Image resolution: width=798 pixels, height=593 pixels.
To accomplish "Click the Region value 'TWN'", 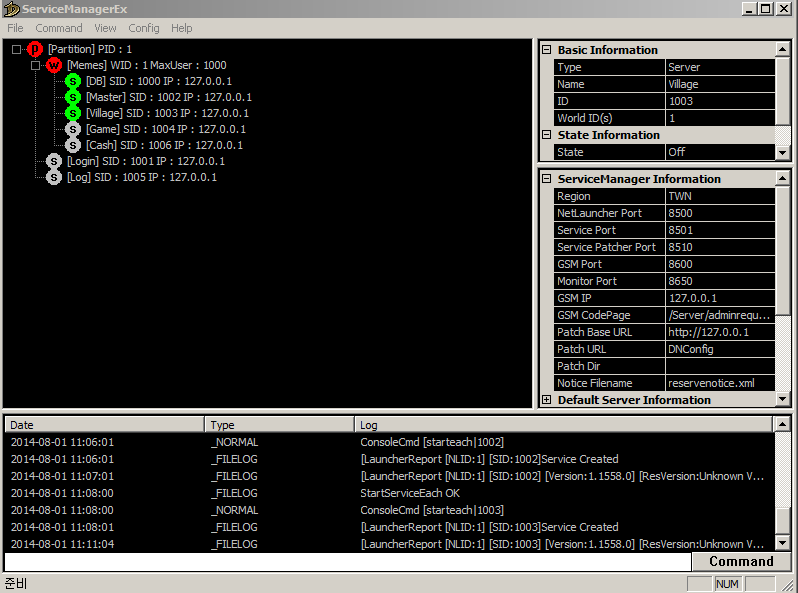I will (x=720, y=196).
